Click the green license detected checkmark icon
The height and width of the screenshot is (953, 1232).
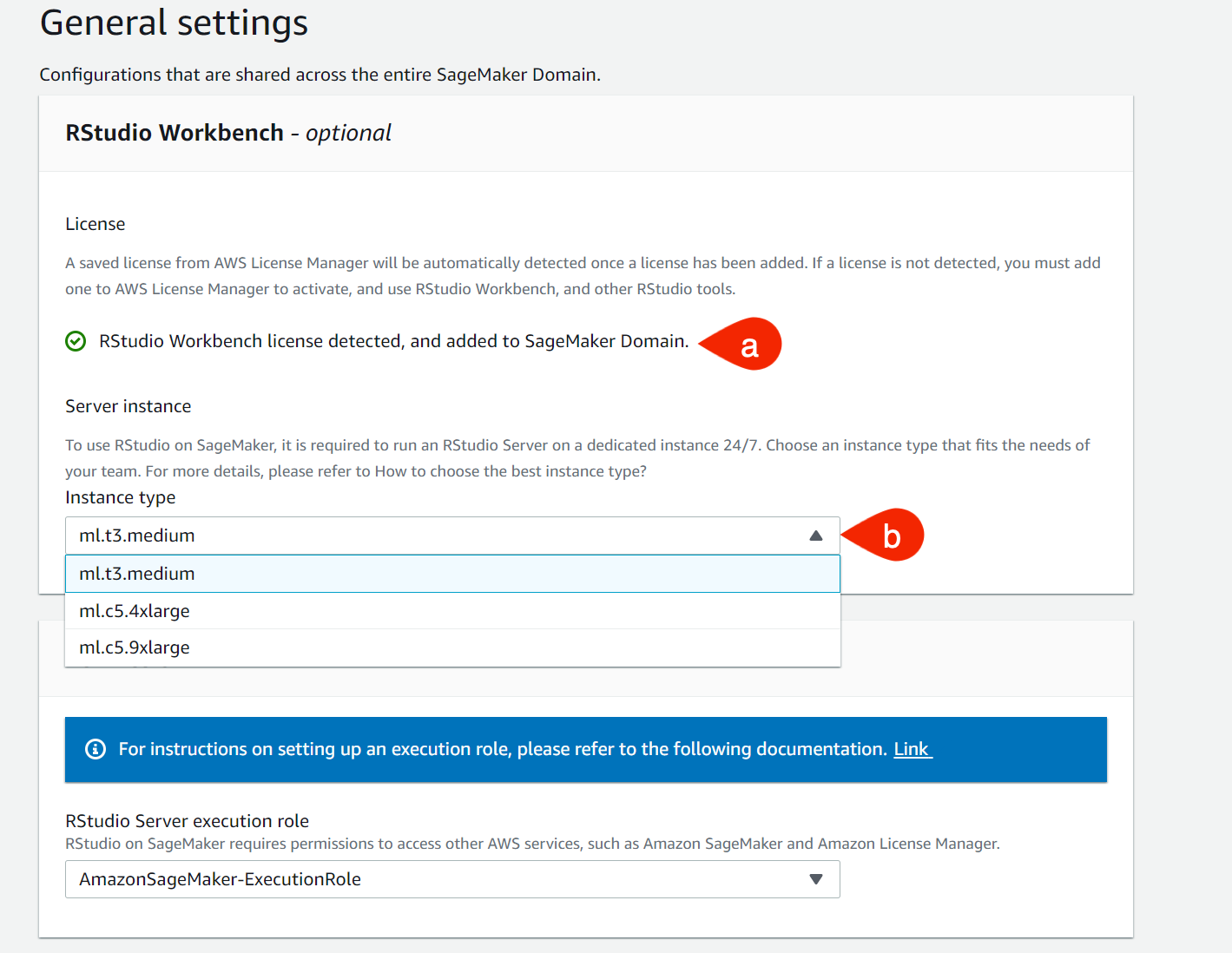(76, 341)
